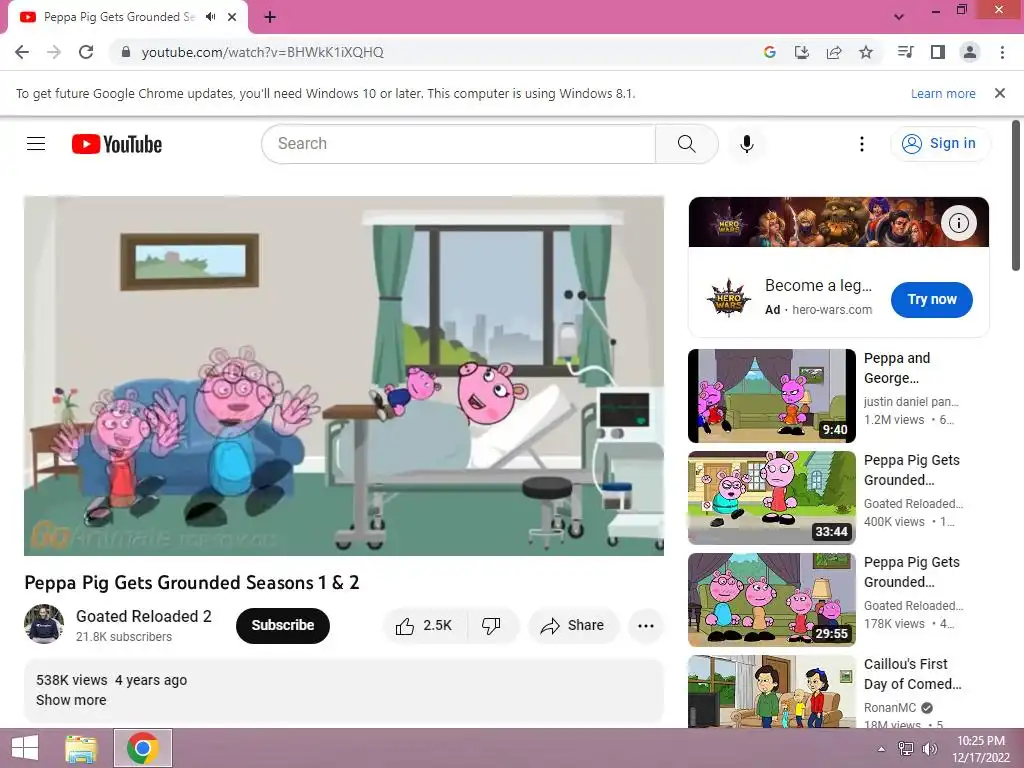1024x768 pixels.
Task: Click into the YouTube Search field
Action: [458, 144]
